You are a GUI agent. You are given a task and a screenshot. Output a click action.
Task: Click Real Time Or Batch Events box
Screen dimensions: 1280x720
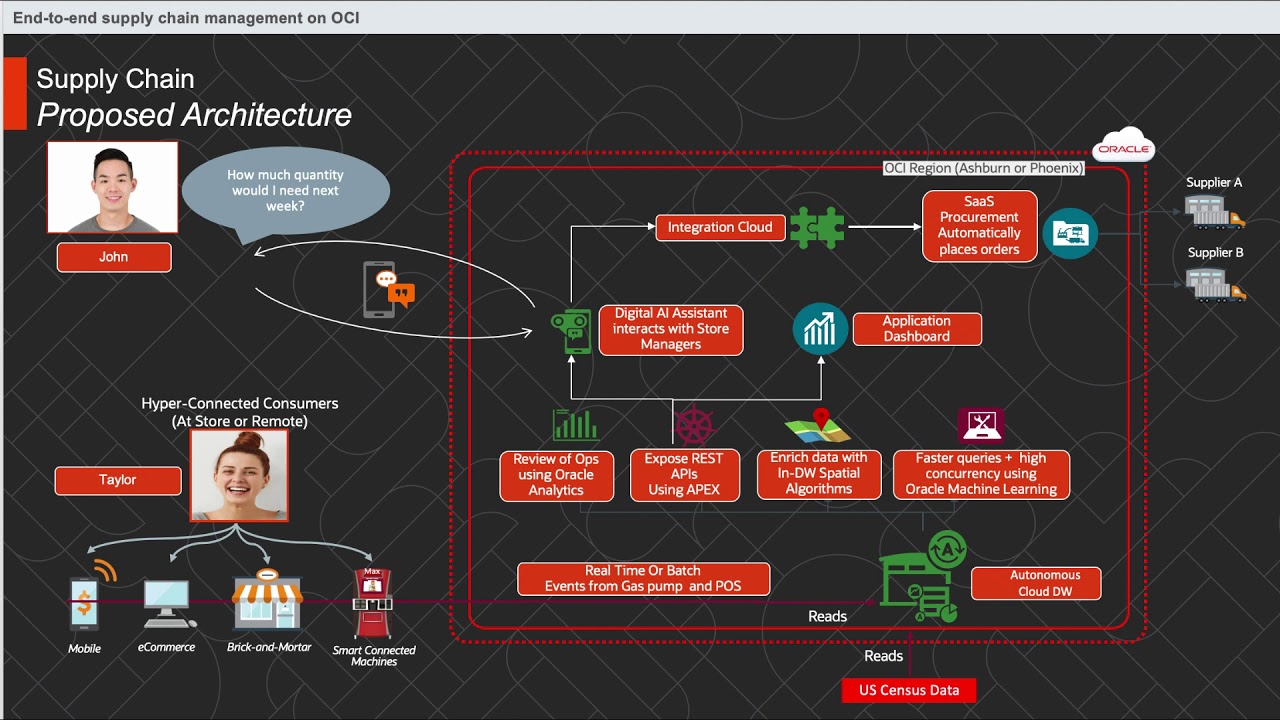point(643,579)
